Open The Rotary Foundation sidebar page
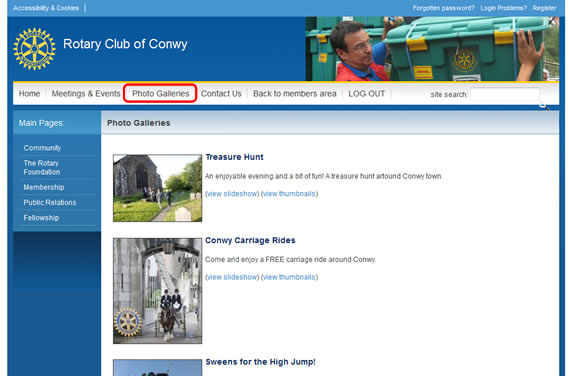 pos(42,168)
